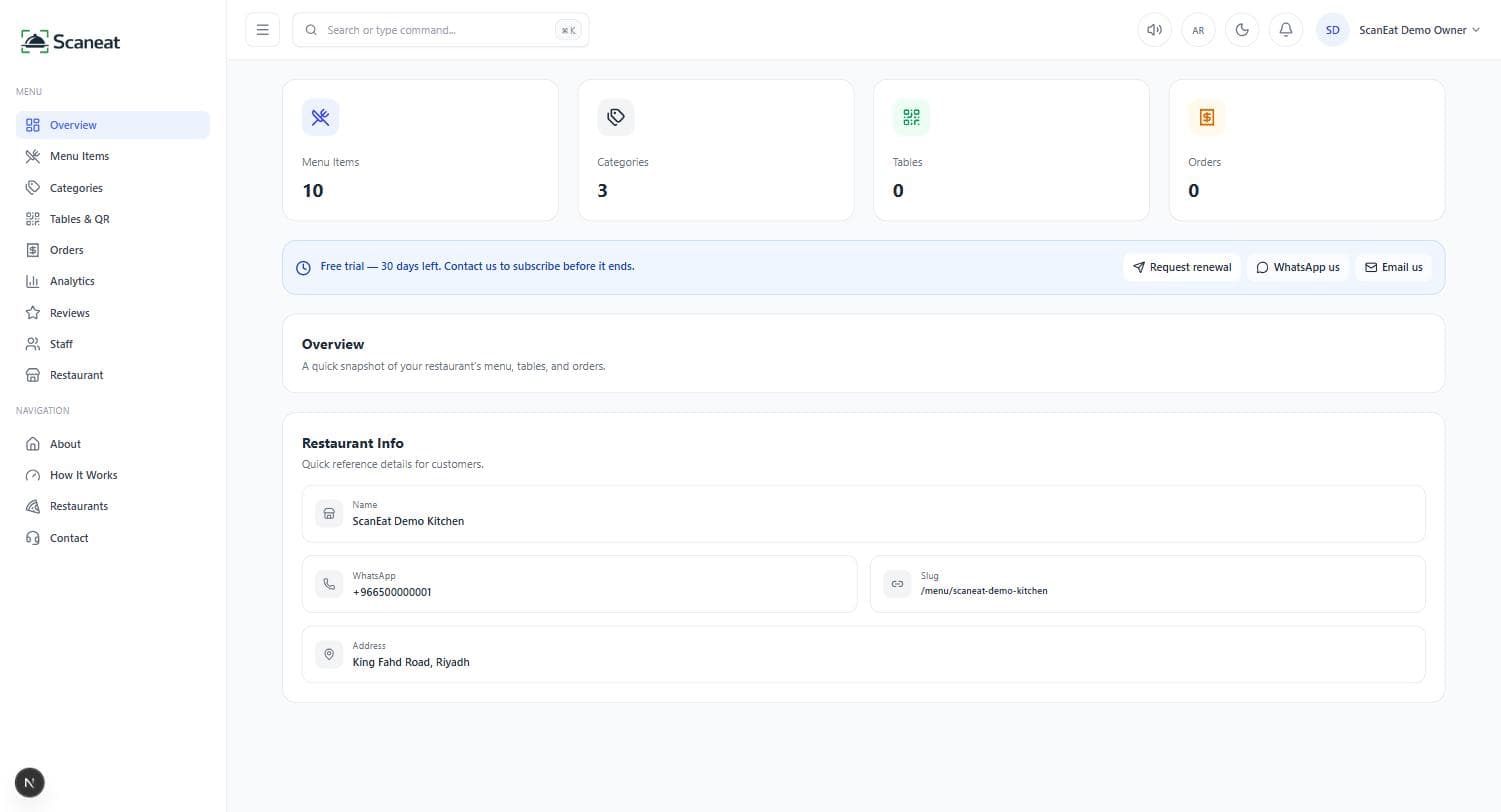Toggle the sidebar with the hamburger icon
The image size is (1501, 812).
pyautogui.click(x=262, y=30)
